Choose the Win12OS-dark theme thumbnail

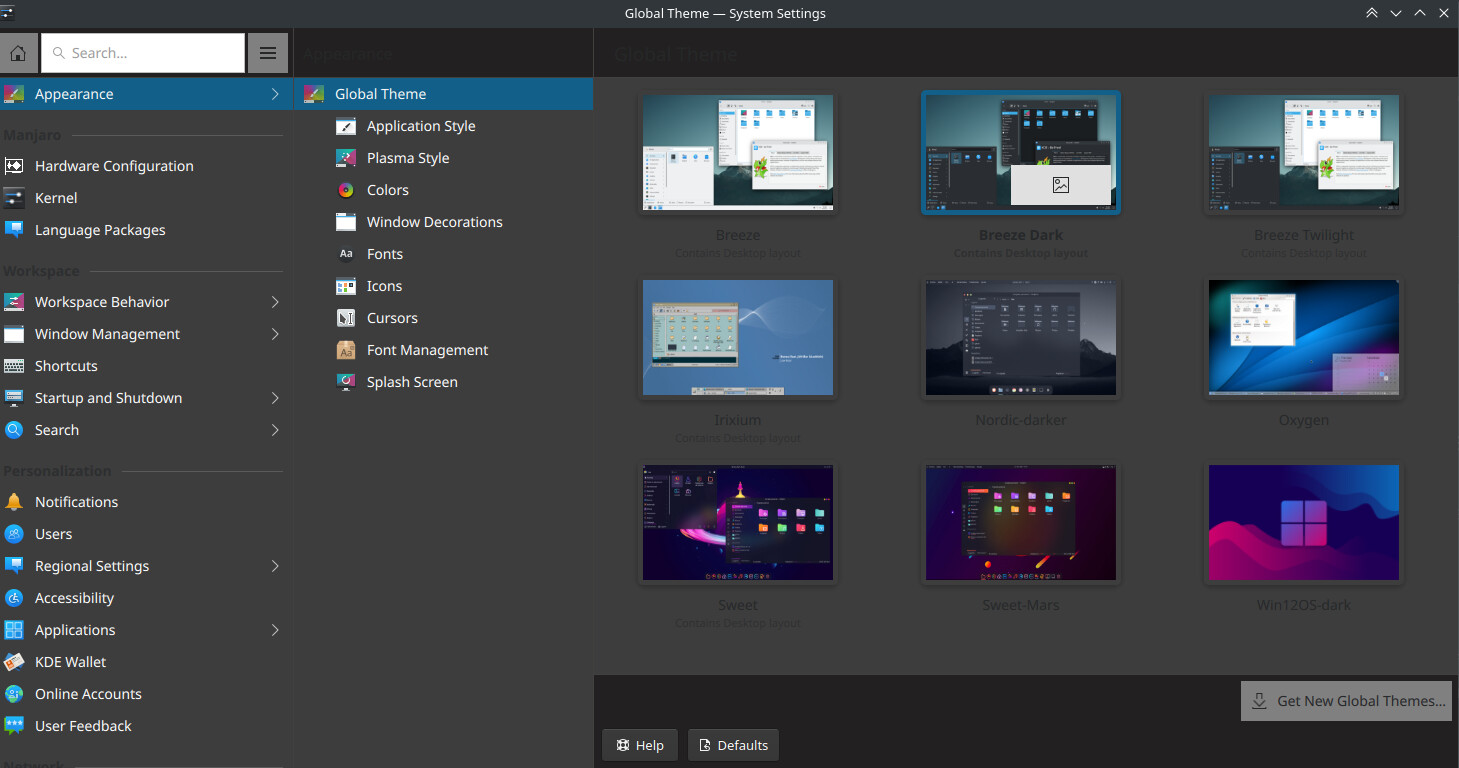tap(1304, 523)
